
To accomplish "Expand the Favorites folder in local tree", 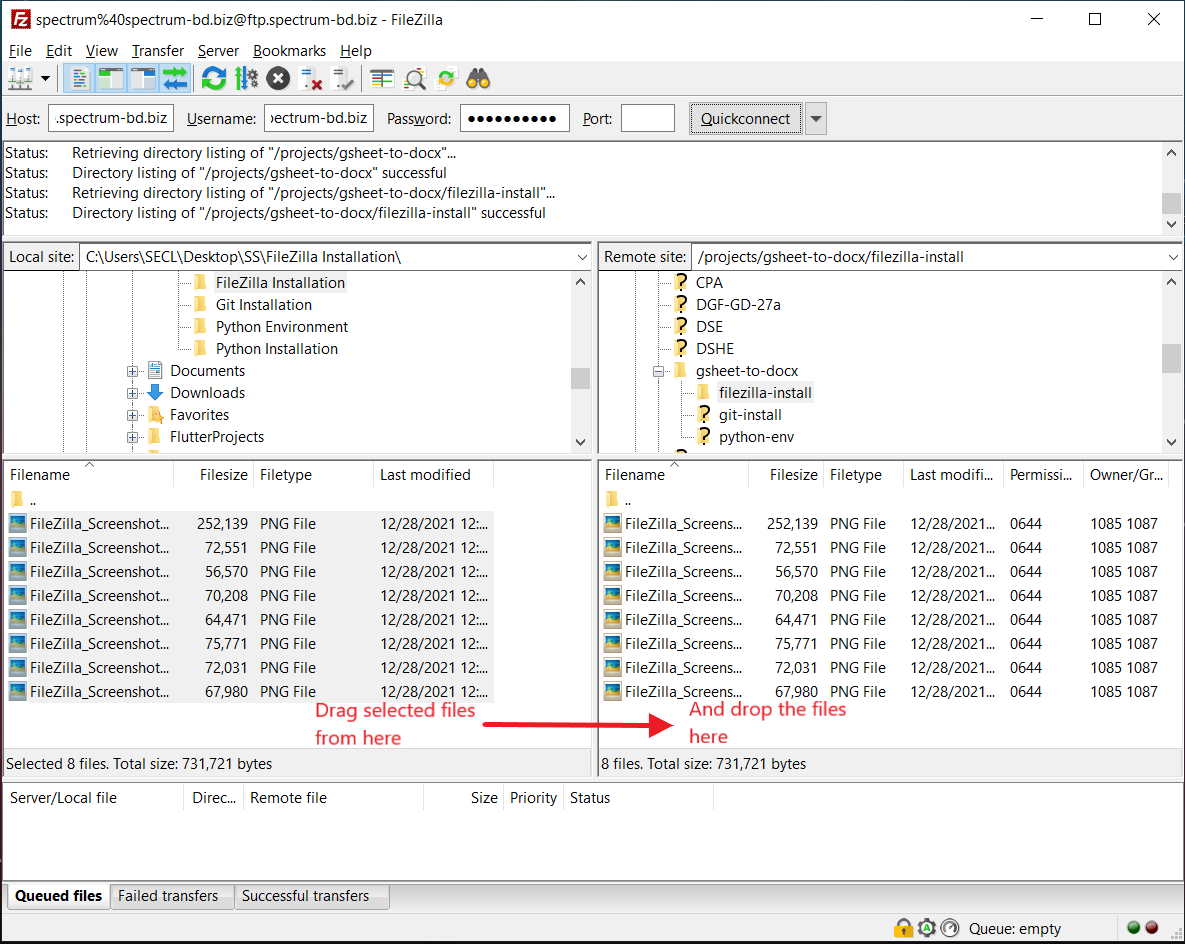I will click(x=132, y=415).
